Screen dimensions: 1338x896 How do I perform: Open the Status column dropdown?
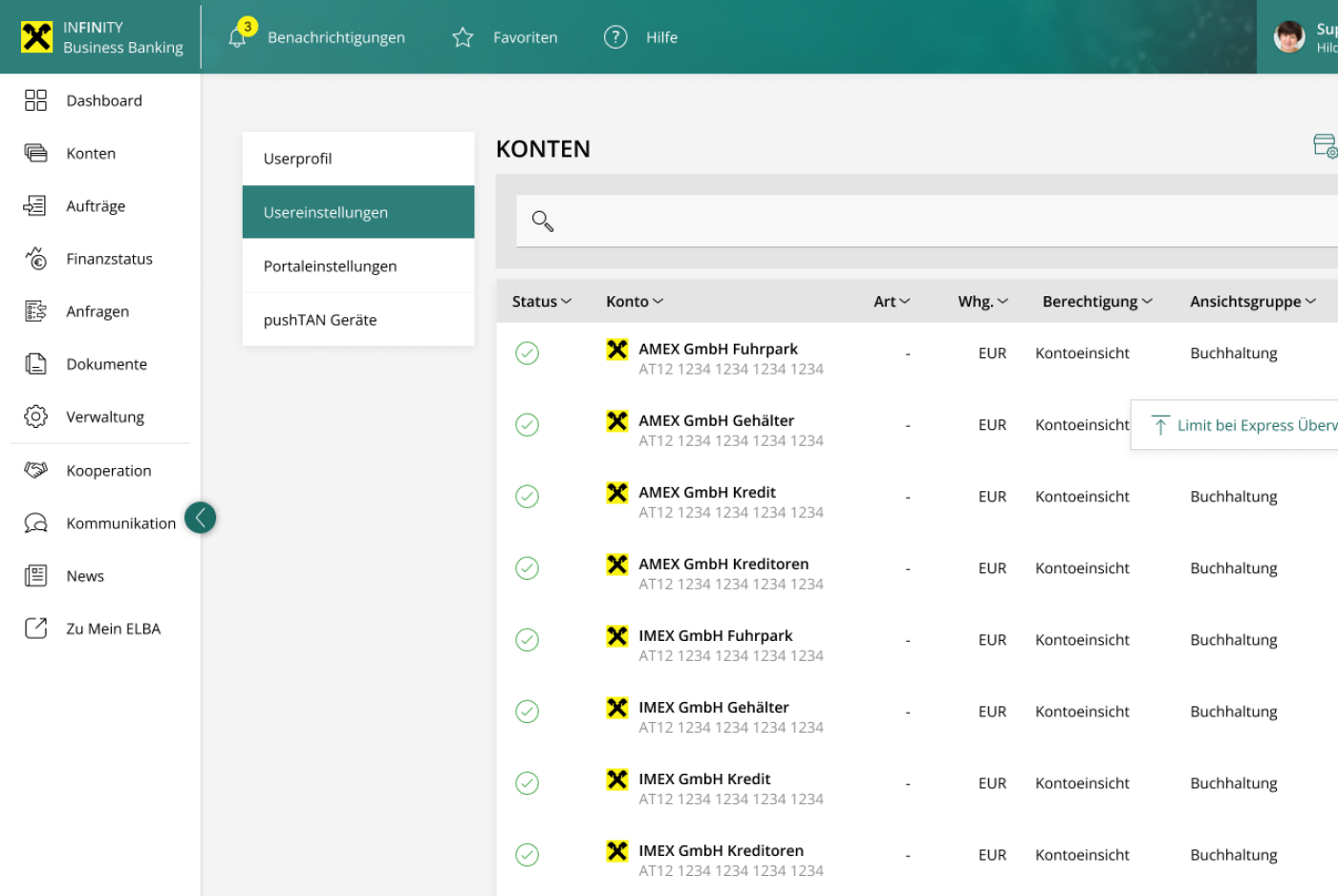(x=541, y=302)
